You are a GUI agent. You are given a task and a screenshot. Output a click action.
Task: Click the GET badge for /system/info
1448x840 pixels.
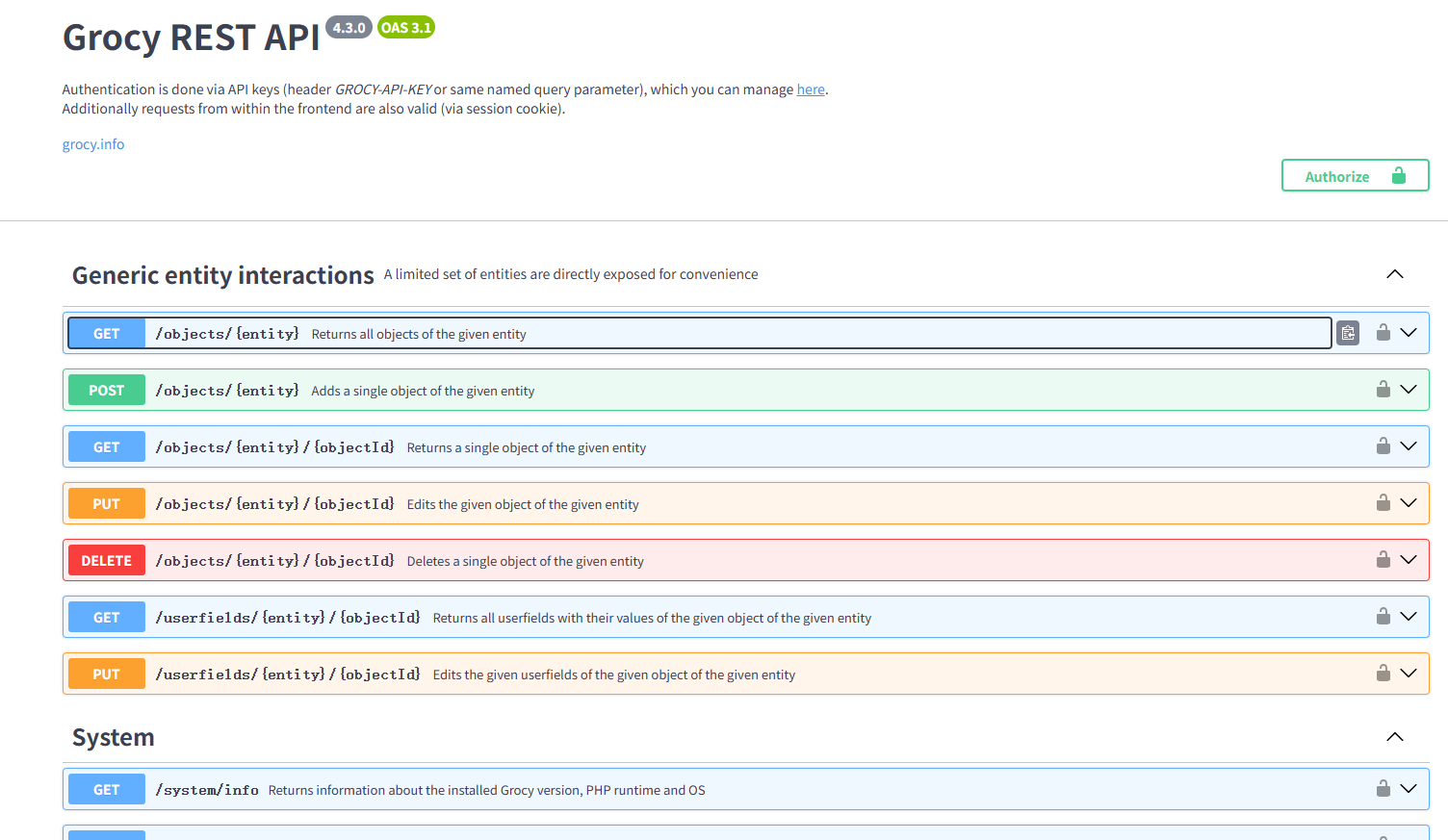pyautogui.click(x=107, y=789)
